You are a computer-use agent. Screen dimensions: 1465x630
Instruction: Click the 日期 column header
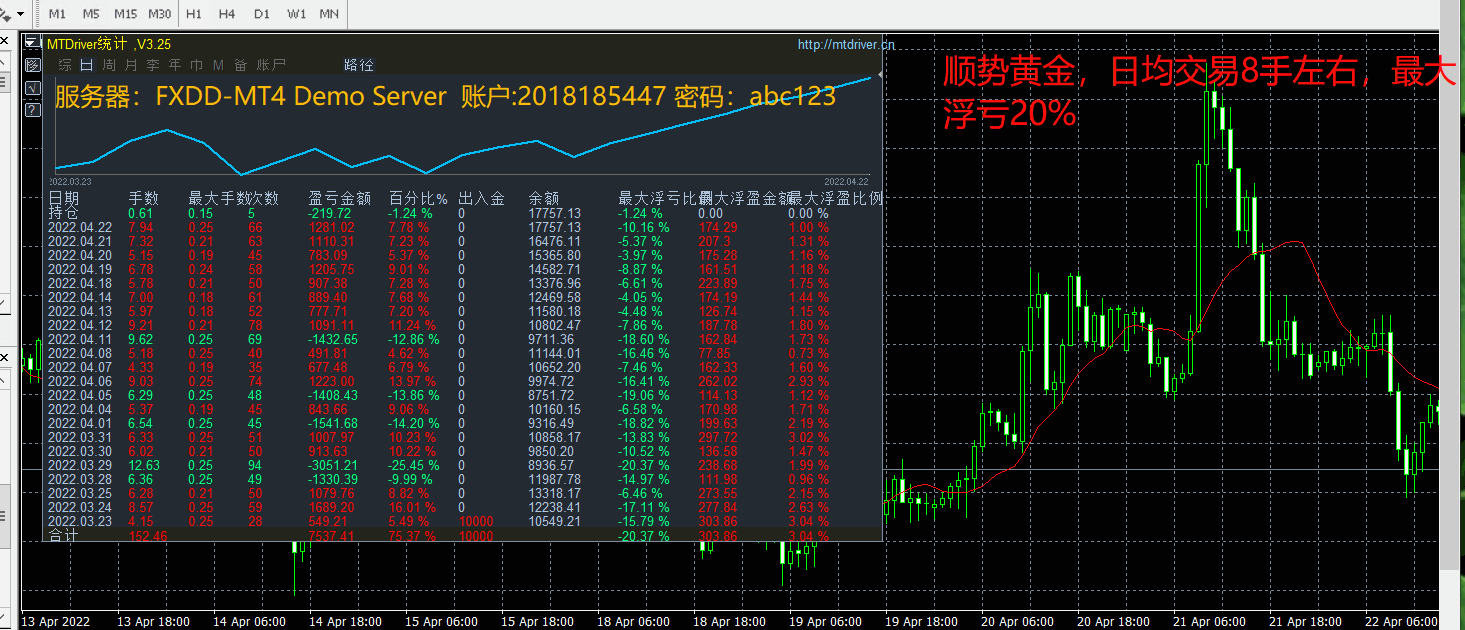pyautogui.click(x=63, y=199)
